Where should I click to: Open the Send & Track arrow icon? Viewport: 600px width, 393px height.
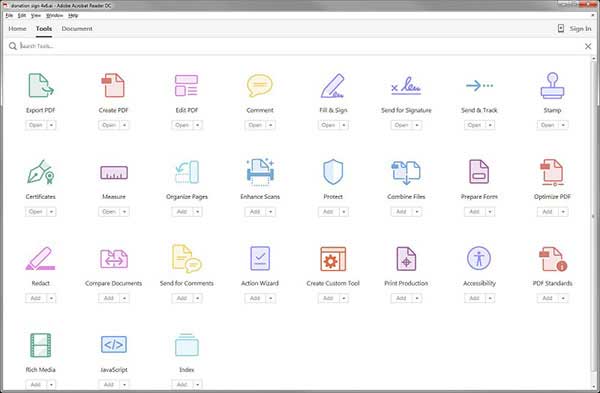[x=479, y=85]
